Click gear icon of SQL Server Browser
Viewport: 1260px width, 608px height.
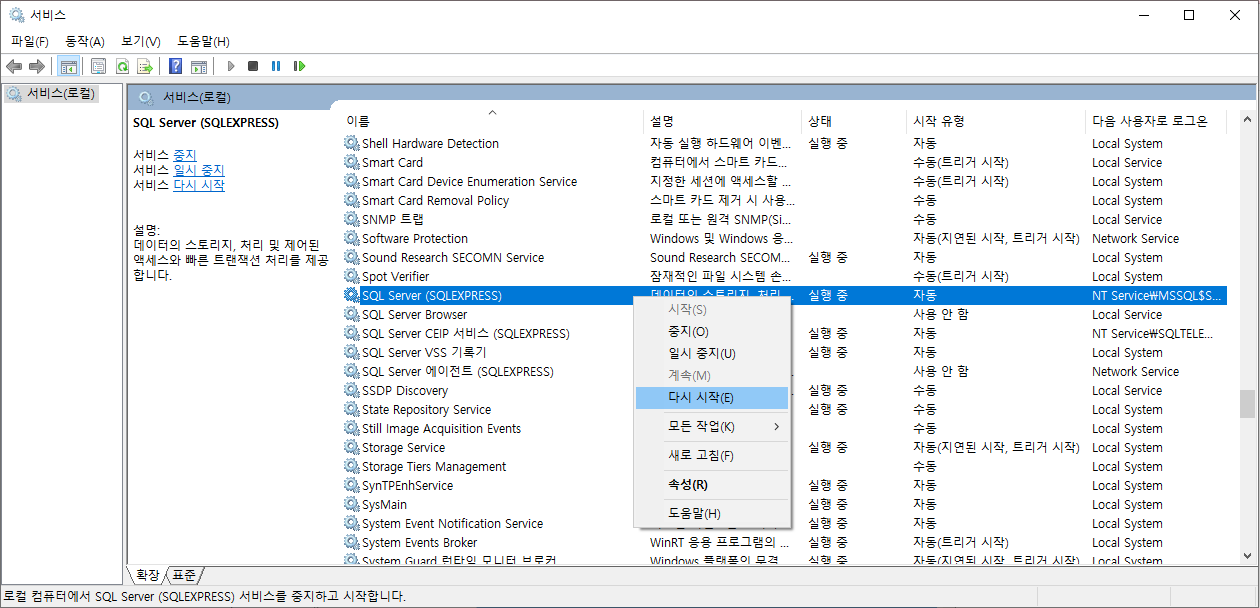point(351,314)
